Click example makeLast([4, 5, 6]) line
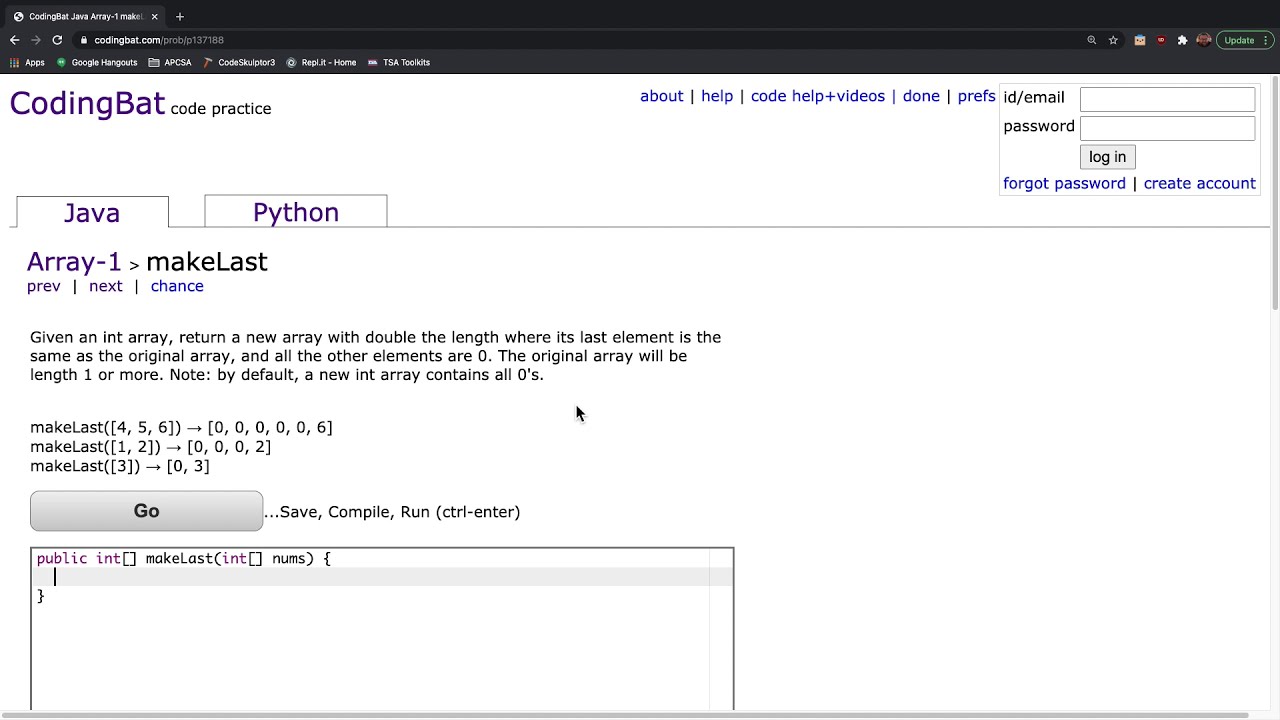This screenshot has height=720, width=1280. pos(181,427)
